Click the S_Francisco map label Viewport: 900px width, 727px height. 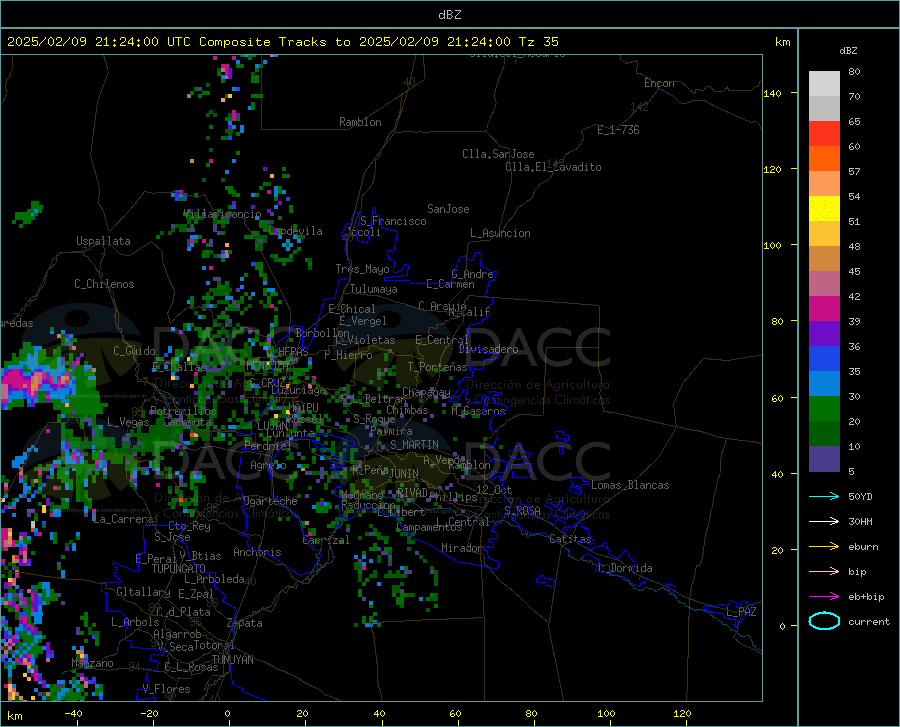click(x=393, y=221)
